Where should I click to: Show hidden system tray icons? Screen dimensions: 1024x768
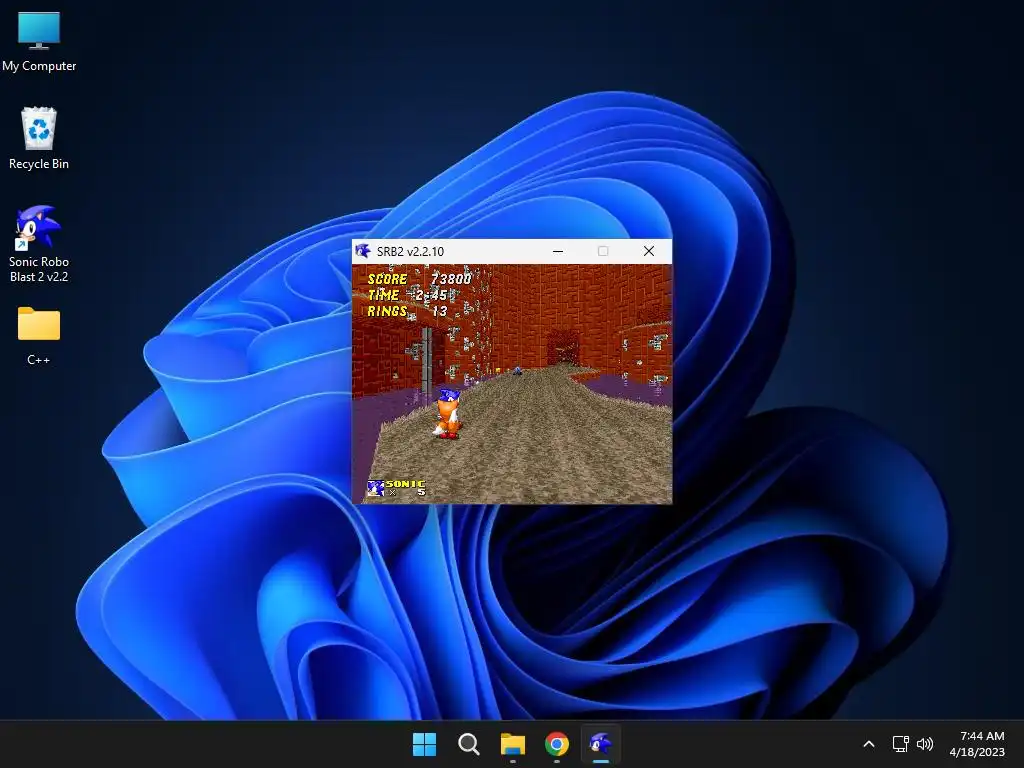[x=869, y=744]
